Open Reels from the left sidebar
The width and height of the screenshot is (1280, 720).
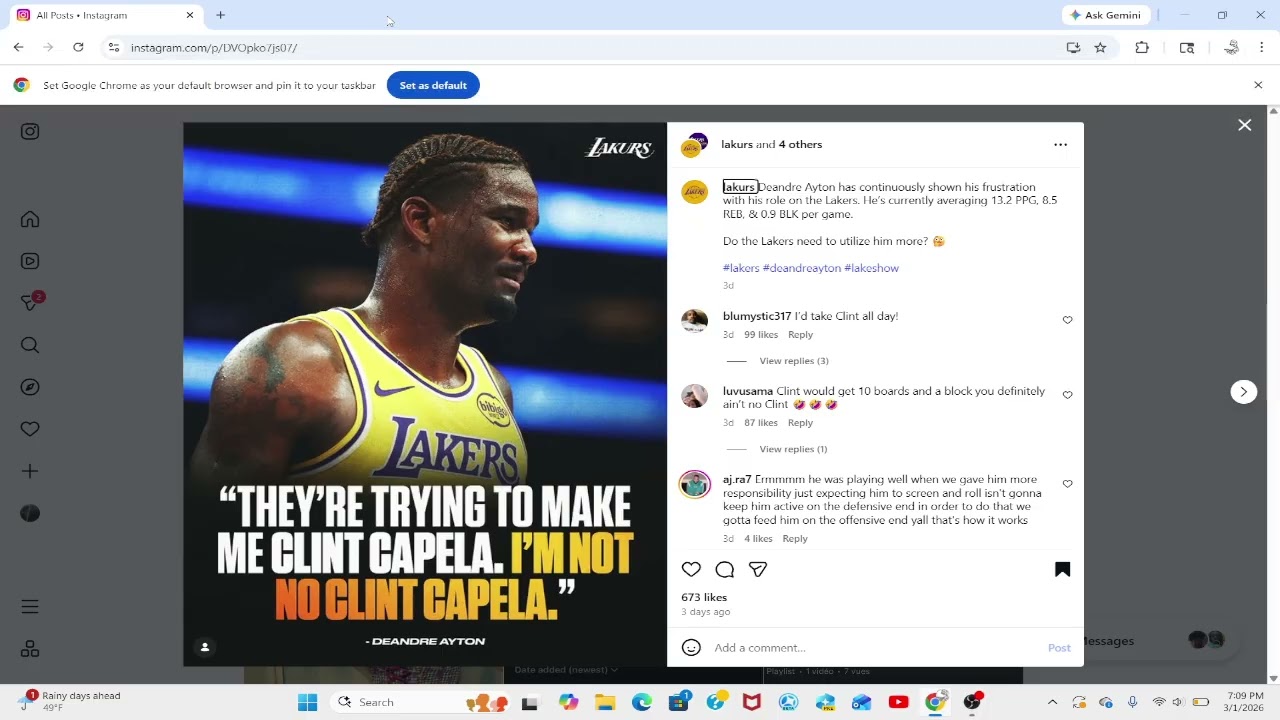[x=30, y=261]
